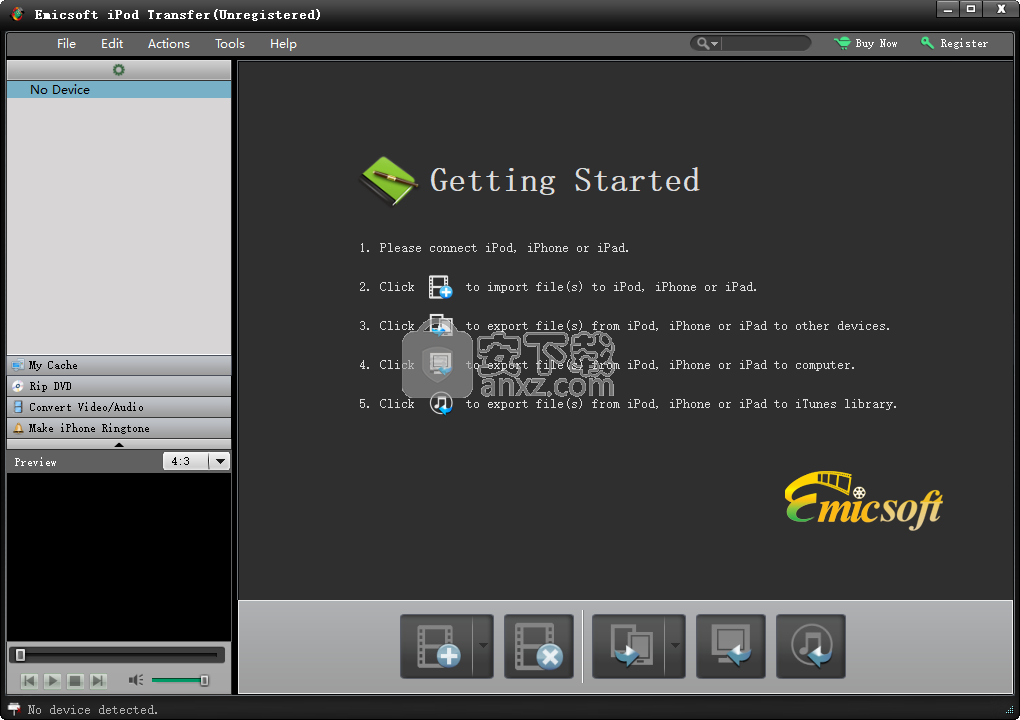Click the import icon in step 2
The height and width of the screenshot is (720, 1020).
coord(440,287)
